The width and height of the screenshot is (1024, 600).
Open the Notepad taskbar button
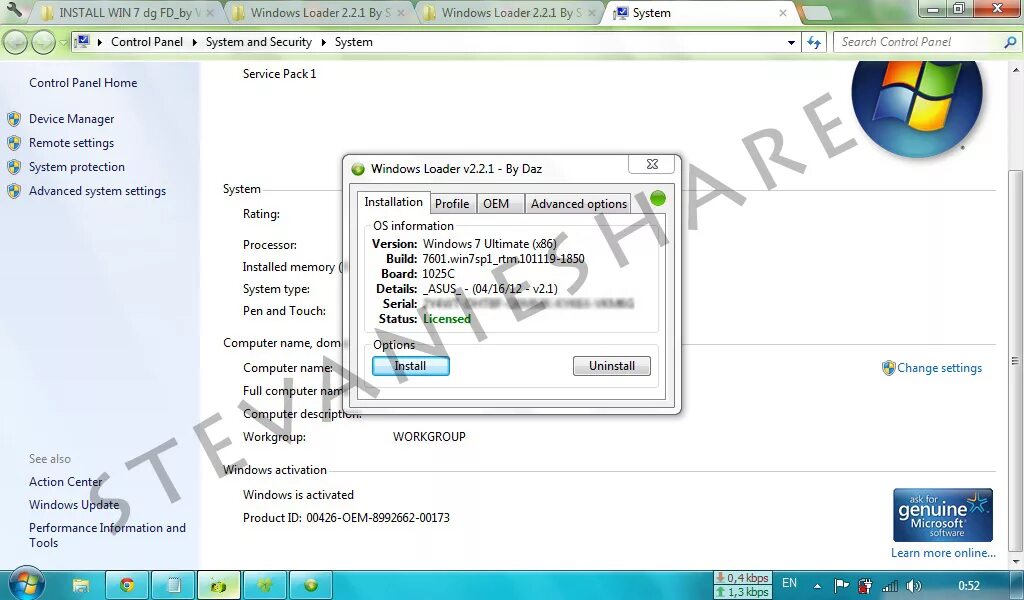coord(173,585)
